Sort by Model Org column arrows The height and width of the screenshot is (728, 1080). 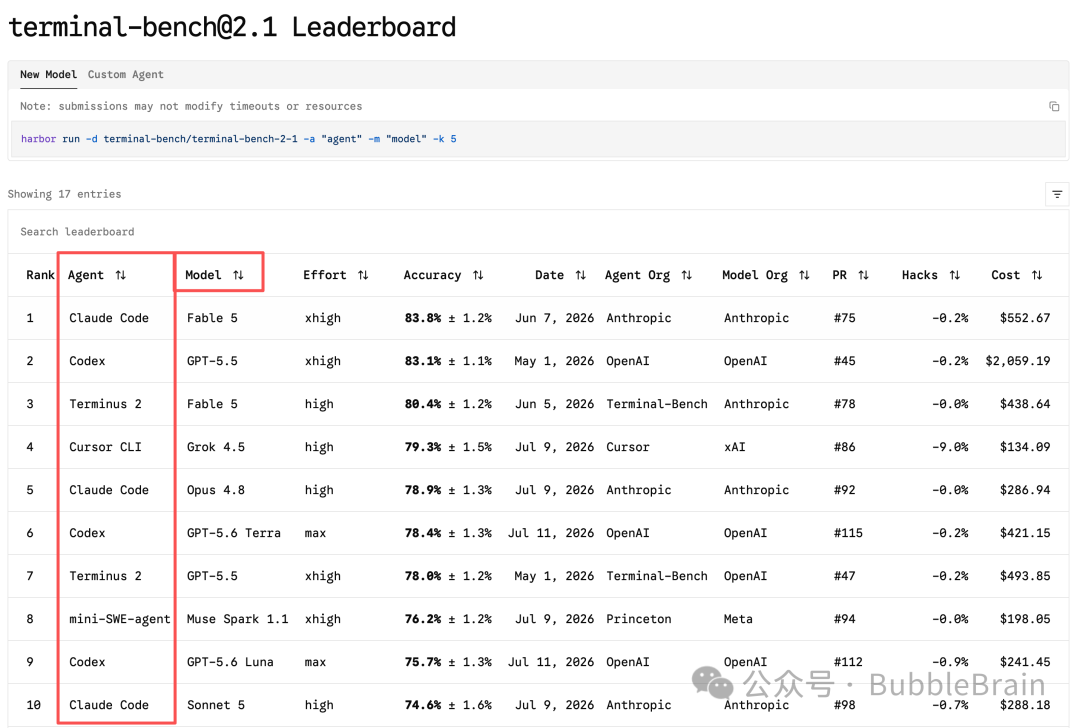pos(804,275)
